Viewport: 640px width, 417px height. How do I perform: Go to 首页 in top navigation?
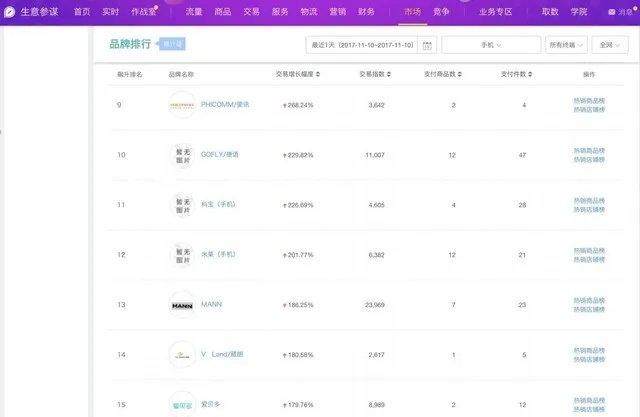[82, 12]
